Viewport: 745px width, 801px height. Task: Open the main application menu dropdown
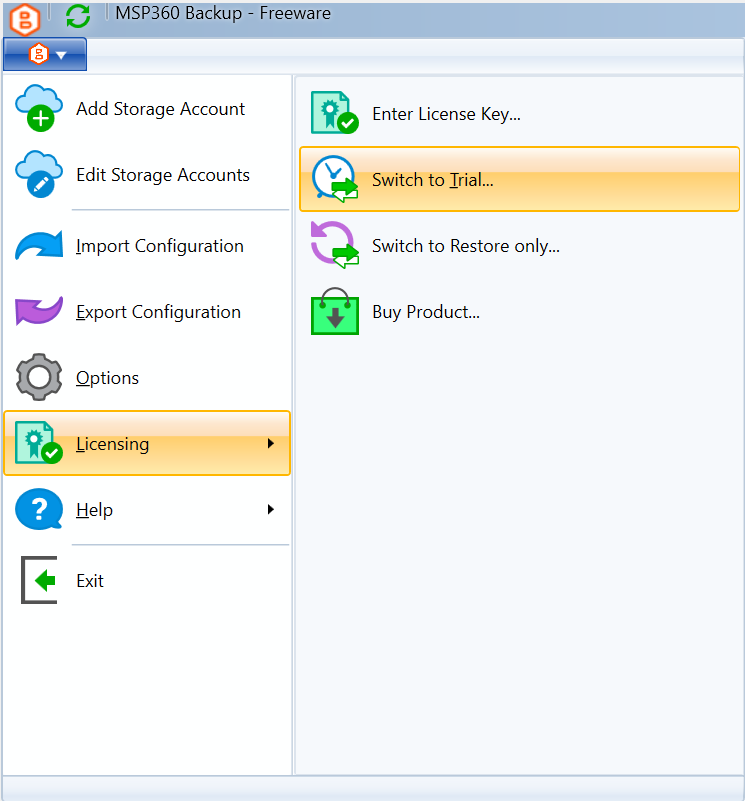(44, 54)
